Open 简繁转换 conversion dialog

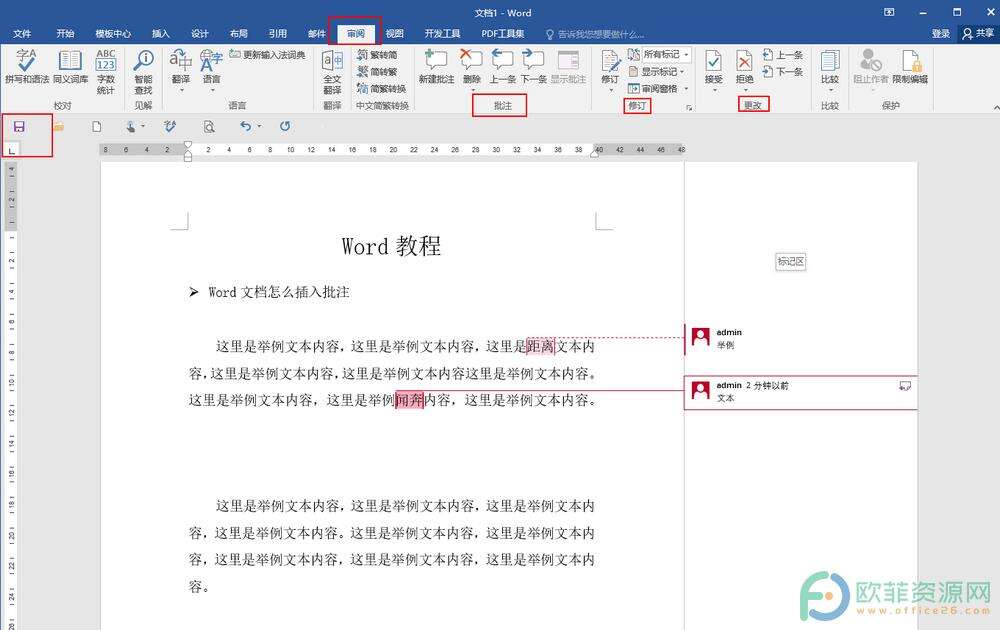381,88
